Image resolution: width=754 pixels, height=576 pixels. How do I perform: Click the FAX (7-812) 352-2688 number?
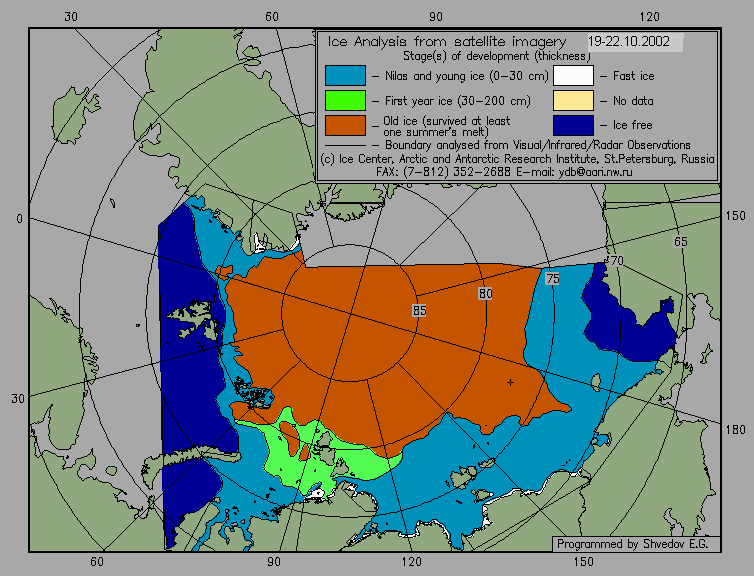click(x=443, y=172)
